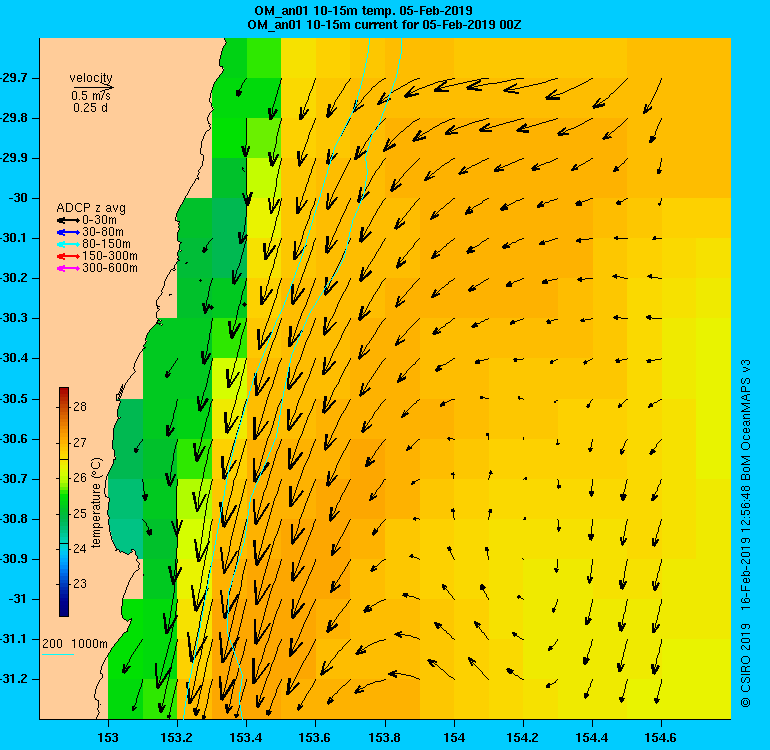
Task: Click the longitude axis label '154.4'
Action: (x=592, y=738)
